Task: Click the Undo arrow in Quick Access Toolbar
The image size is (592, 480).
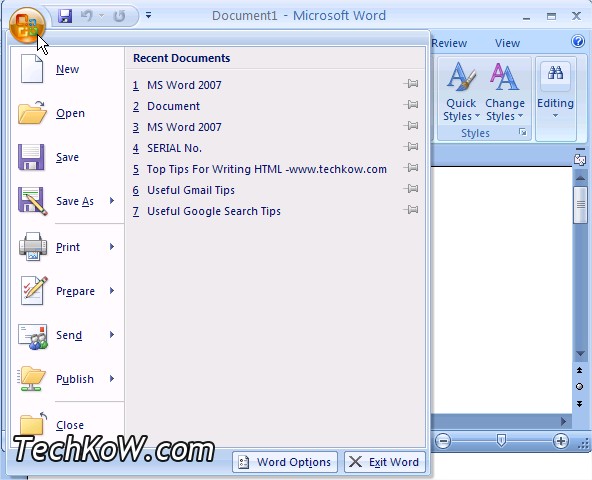Action: pyautogui.click(x=86, y=16)
